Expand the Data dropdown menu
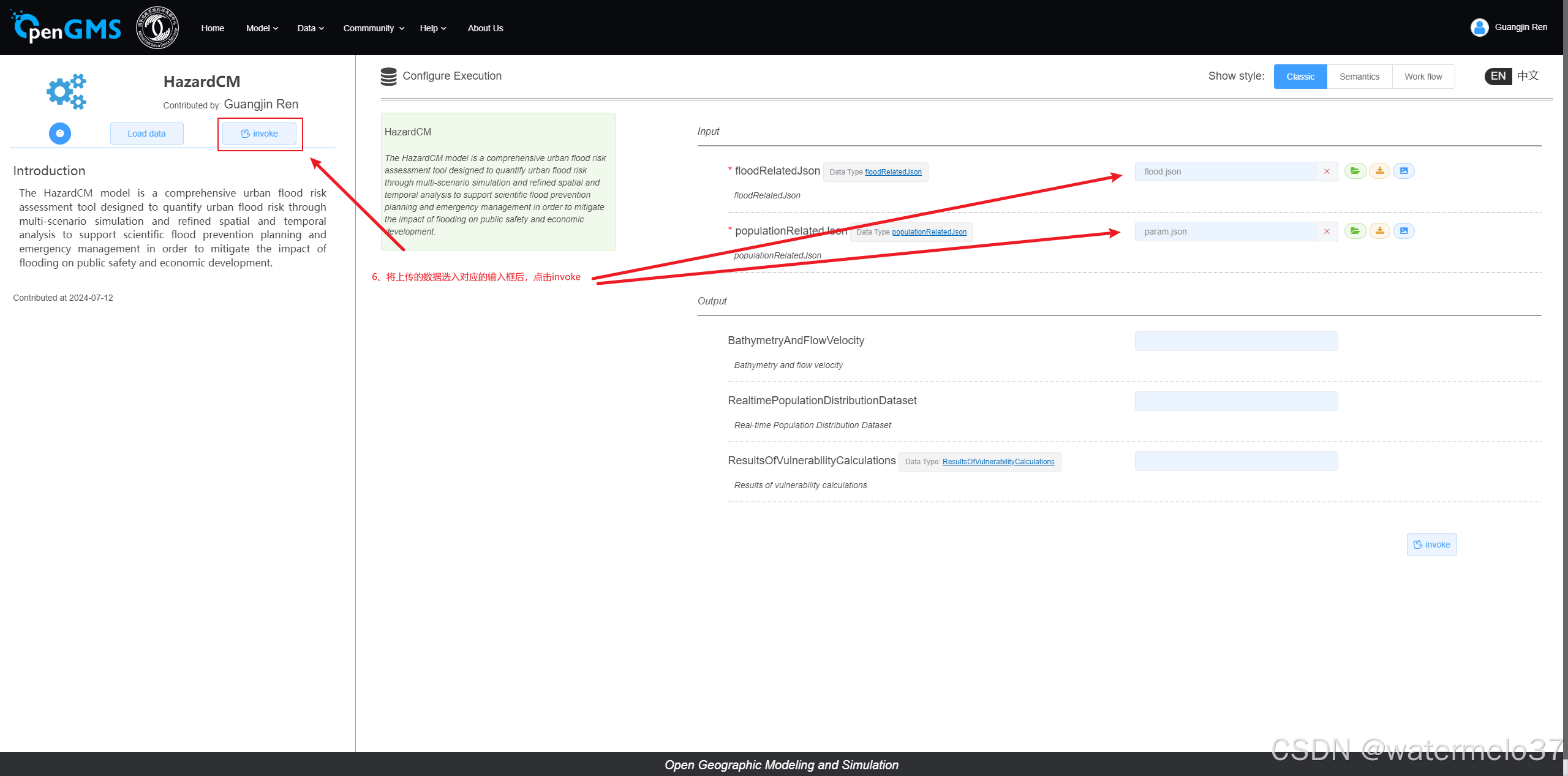The image size is (1568, 776). click(311, 28)
